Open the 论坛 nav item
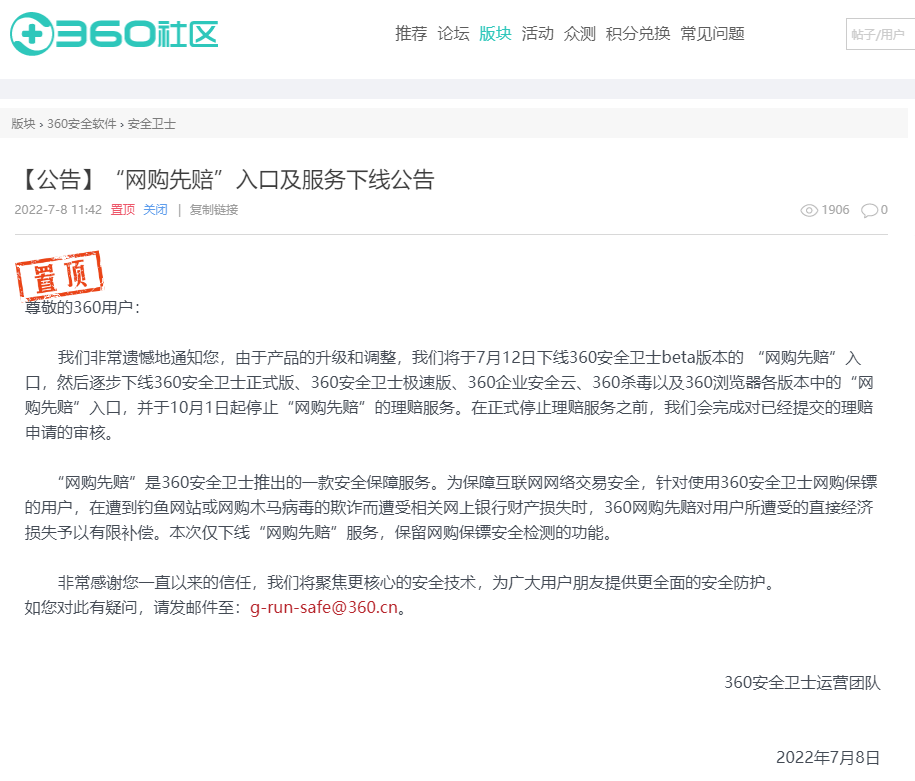This screenshot has width=915, height=781. [453, 34]
